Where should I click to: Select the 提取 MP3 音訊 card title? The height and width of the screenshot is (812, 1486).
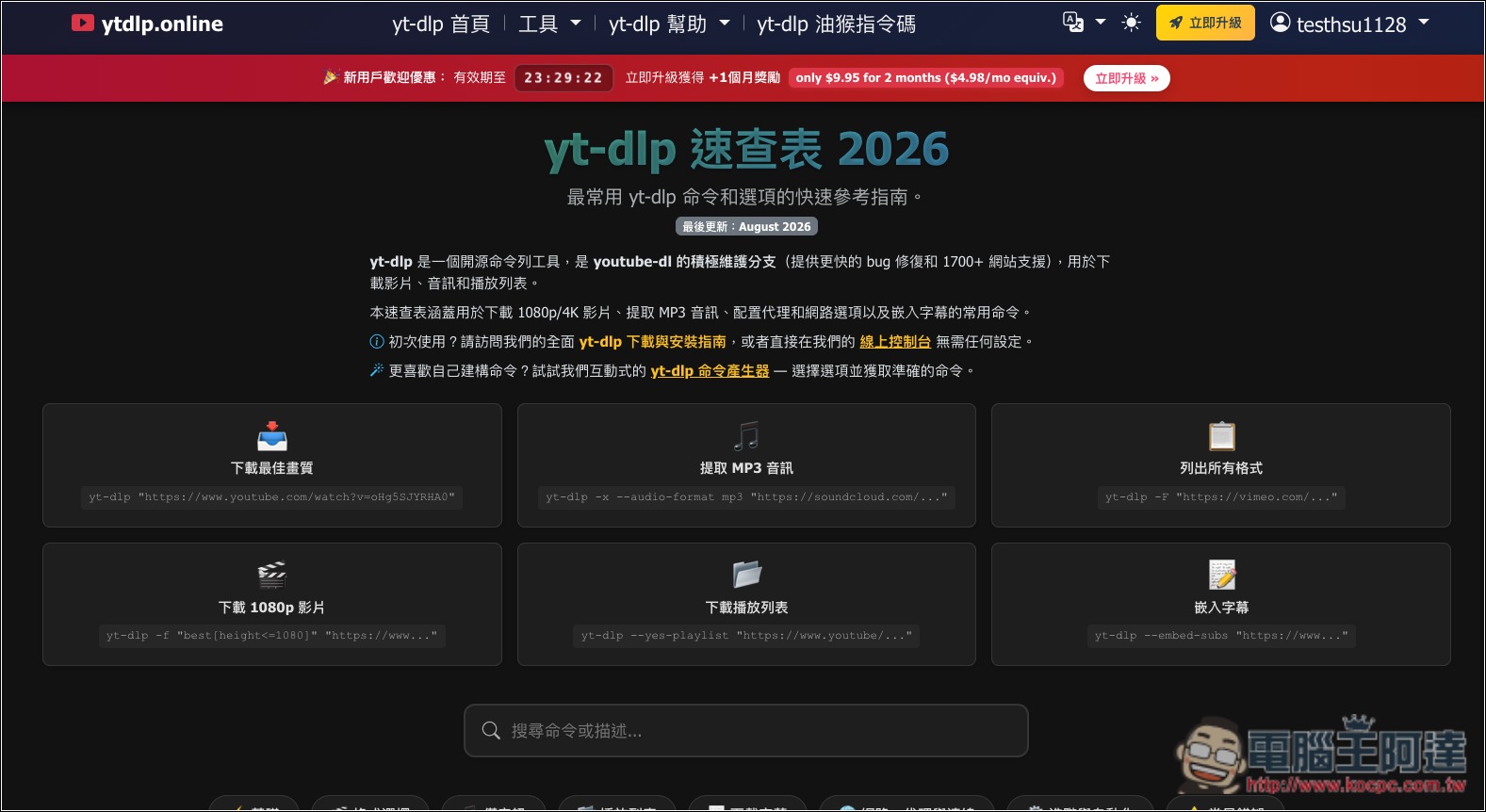pos(746,468)
